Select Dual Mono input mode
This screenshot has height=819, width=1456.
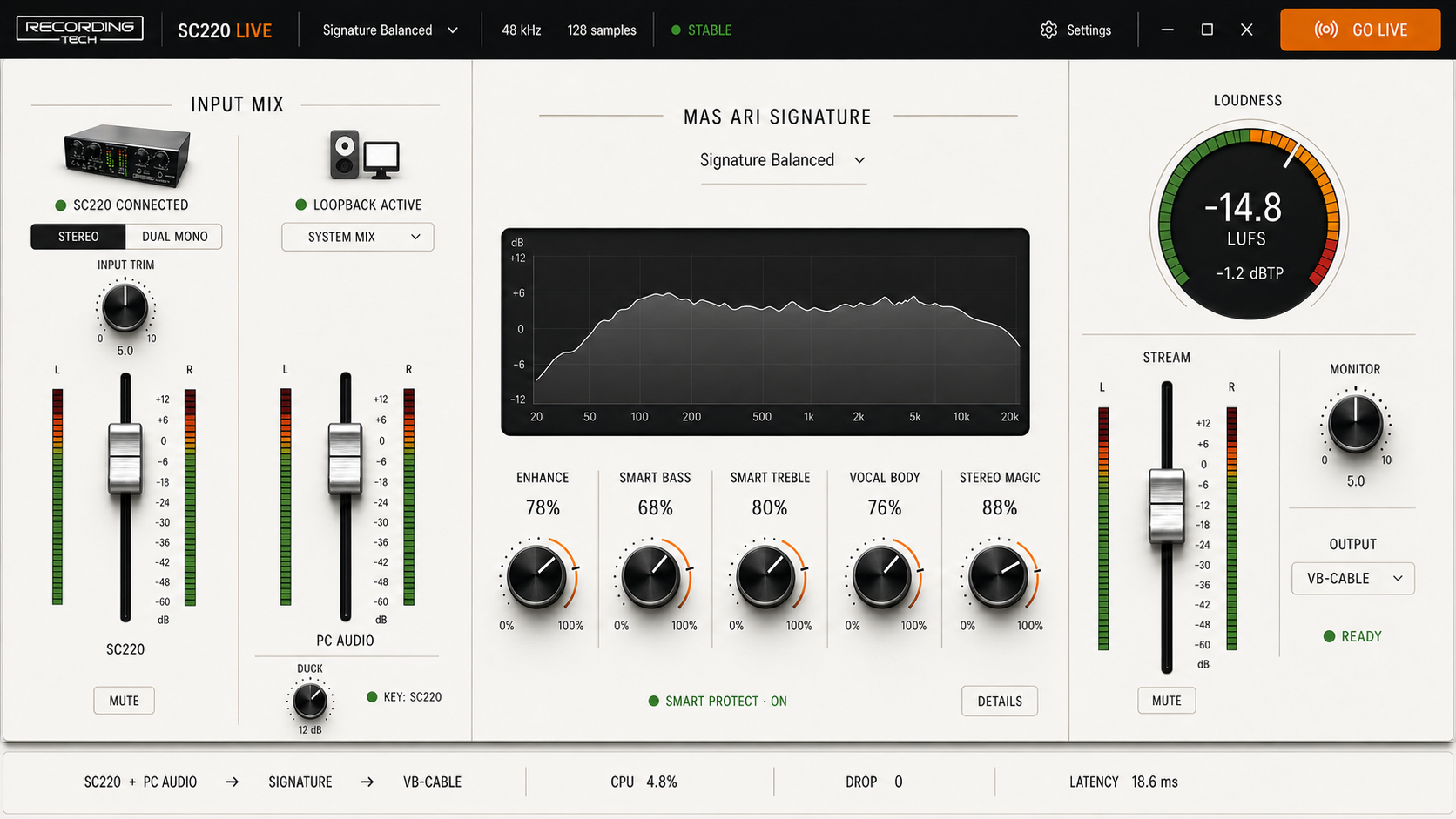(x=174, y=237)
